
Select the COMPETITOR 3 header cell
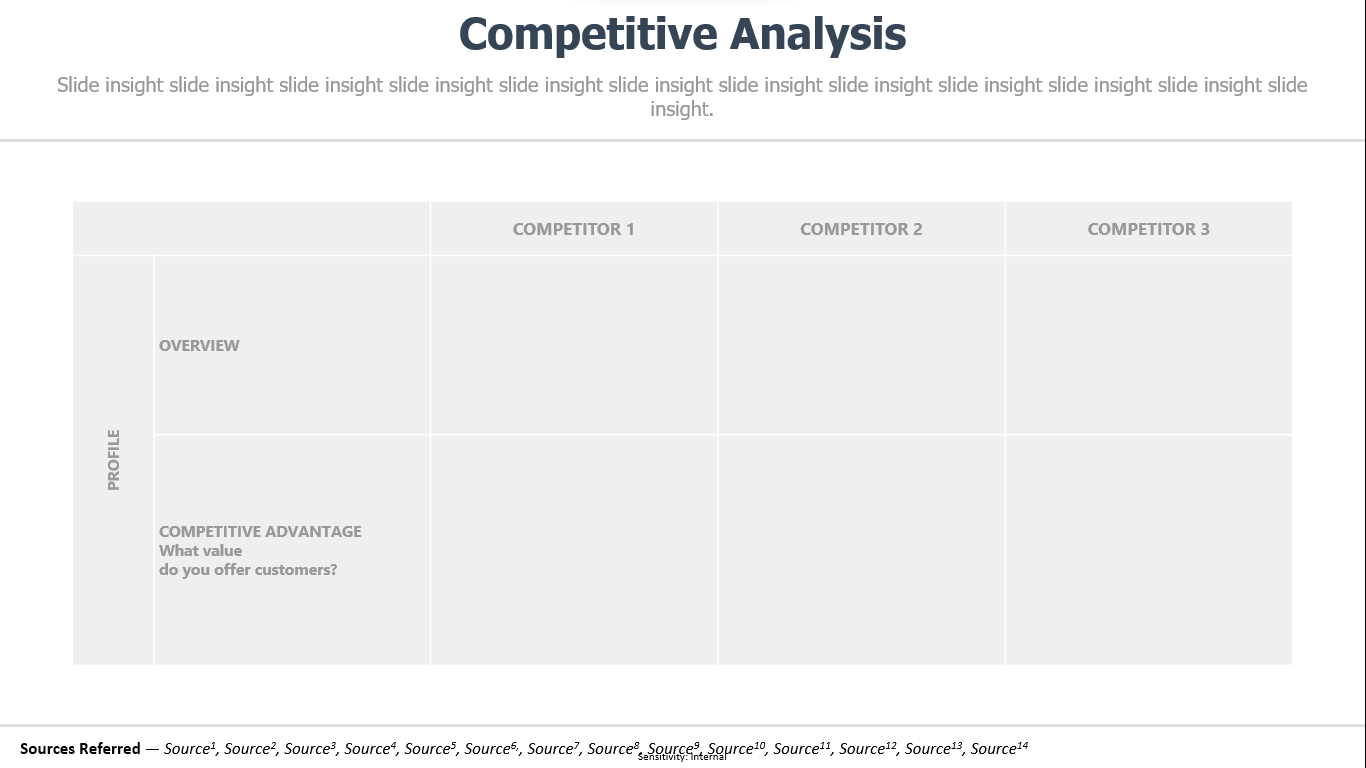click(1149, 229)
